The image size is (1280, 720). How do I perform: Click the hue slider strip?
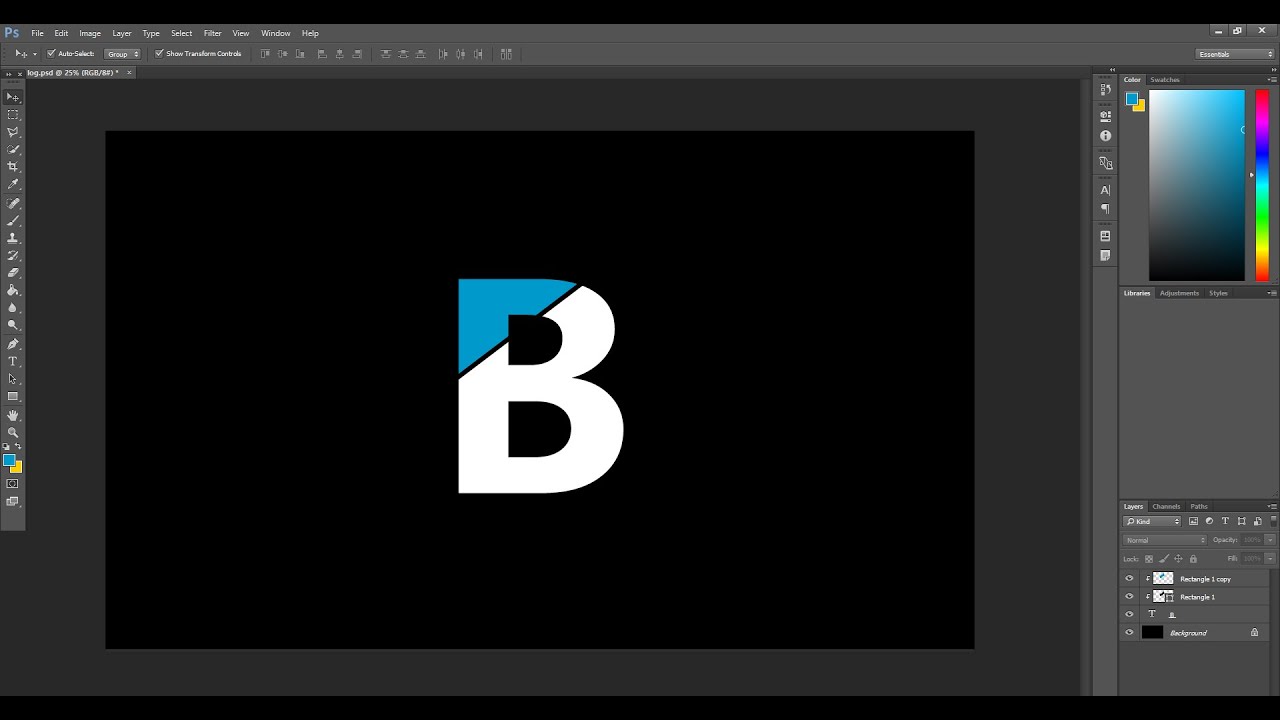pyautogui.click(x=1262, y=185)
